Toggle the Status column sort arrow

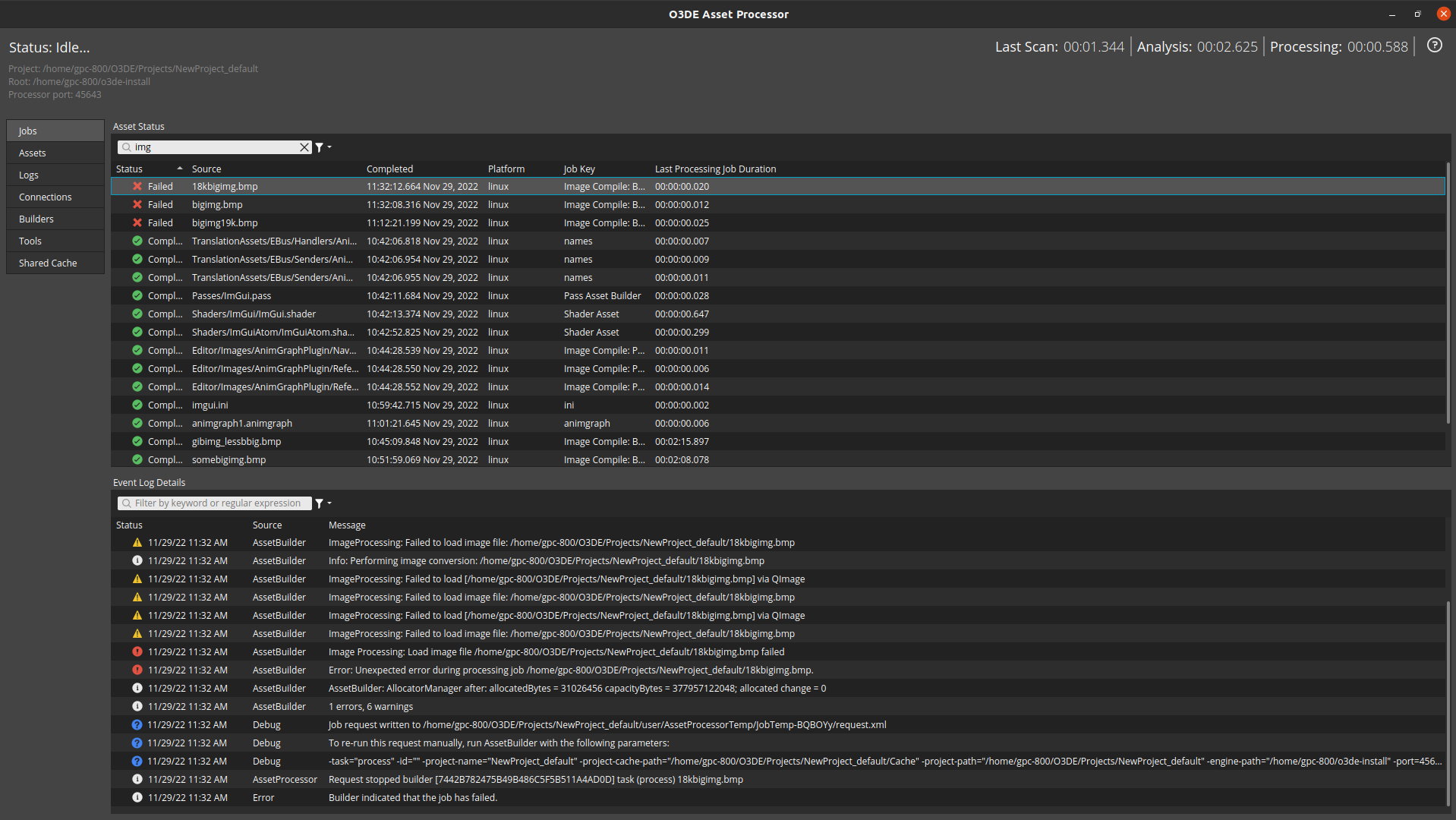[180, 168]
